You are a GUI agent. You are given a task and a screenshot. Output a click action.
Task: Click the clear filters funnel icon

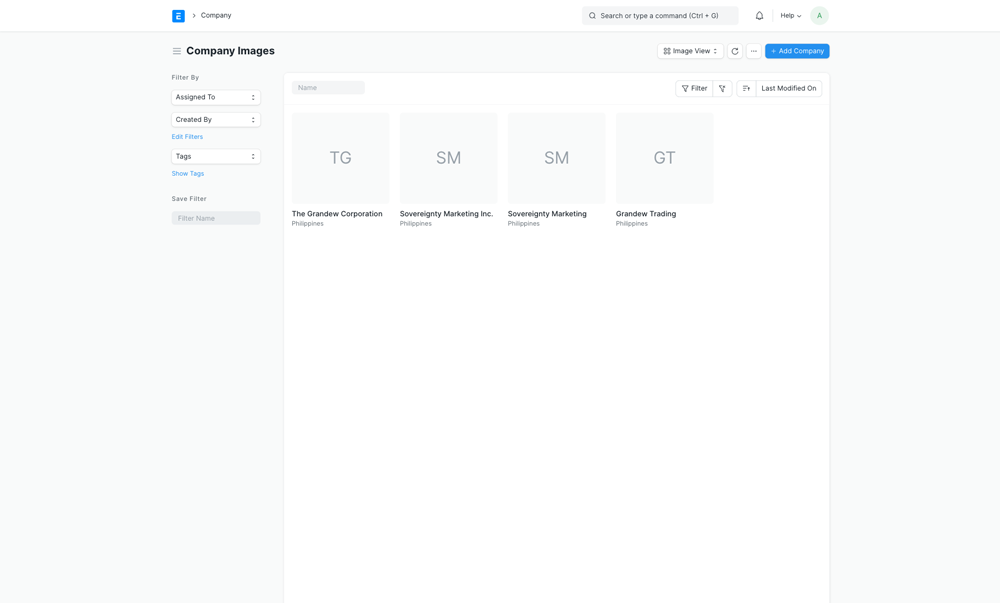pos(722,88)
